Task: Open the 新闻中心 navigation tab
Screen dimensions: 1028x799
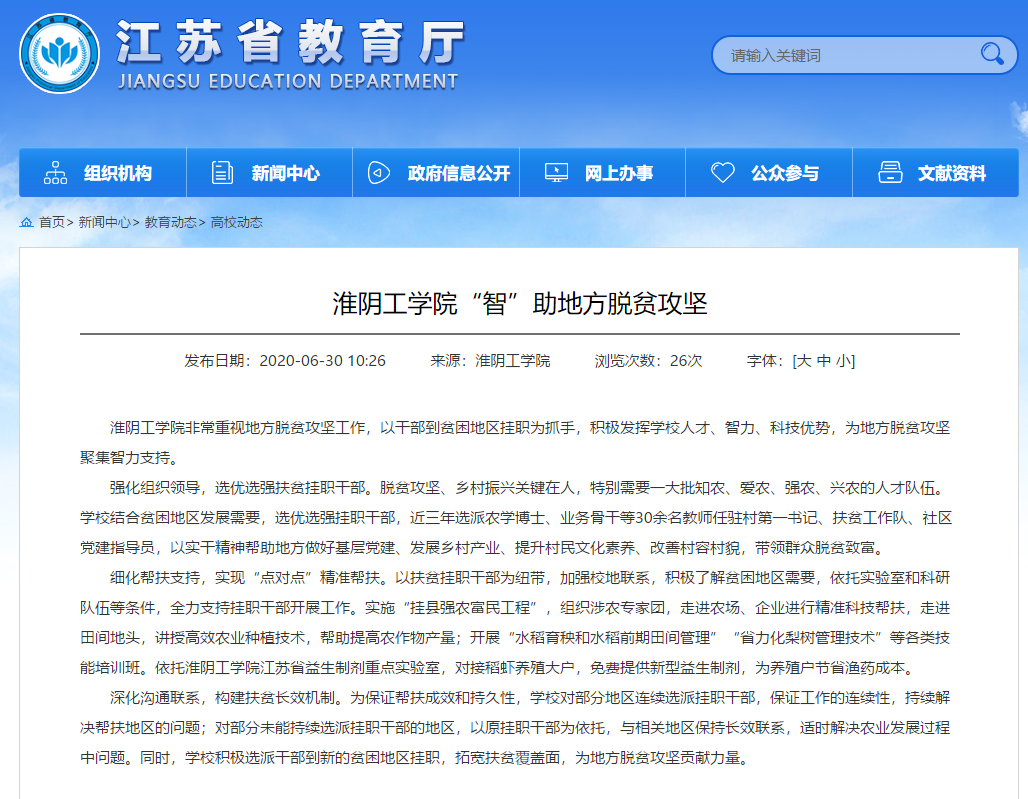Action: (285, 173)
